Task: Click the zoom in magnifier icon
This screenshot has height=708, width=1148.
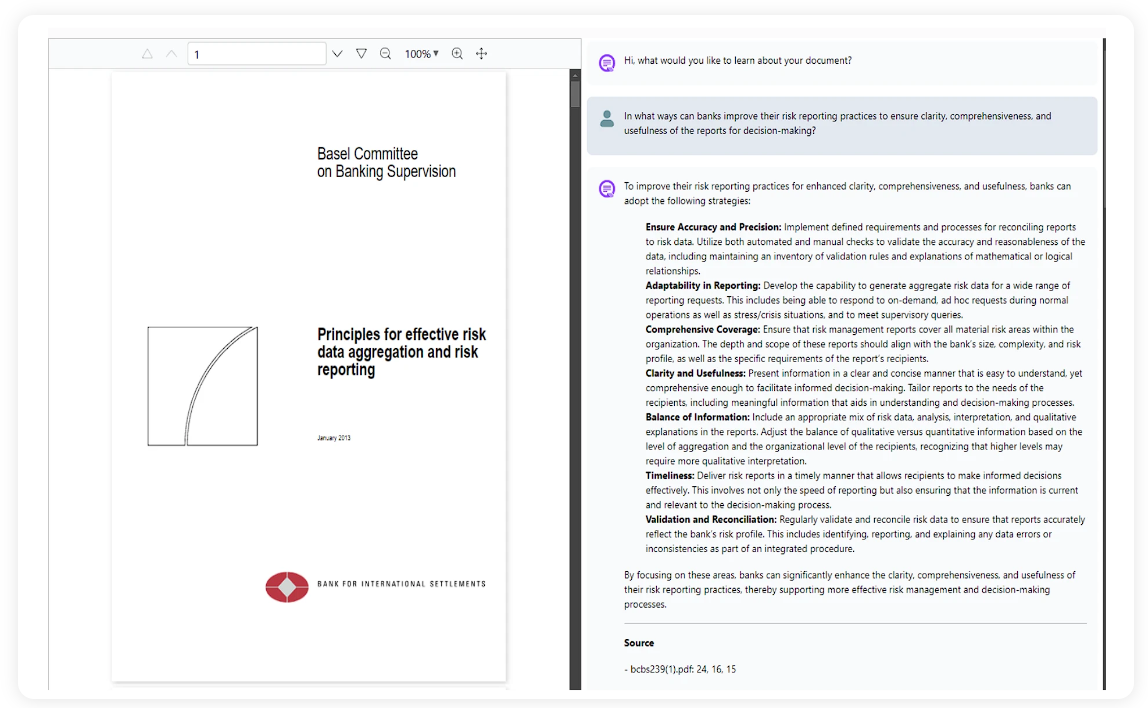Action: 457,53
